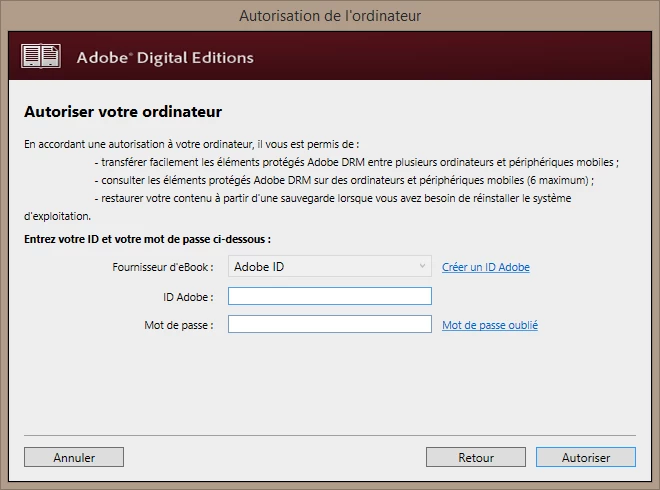Viewport: 660px width, 490px height.
Task: Click the Créer un ID Adobe link
Action: pyautogui.click(x=486, y=267)
